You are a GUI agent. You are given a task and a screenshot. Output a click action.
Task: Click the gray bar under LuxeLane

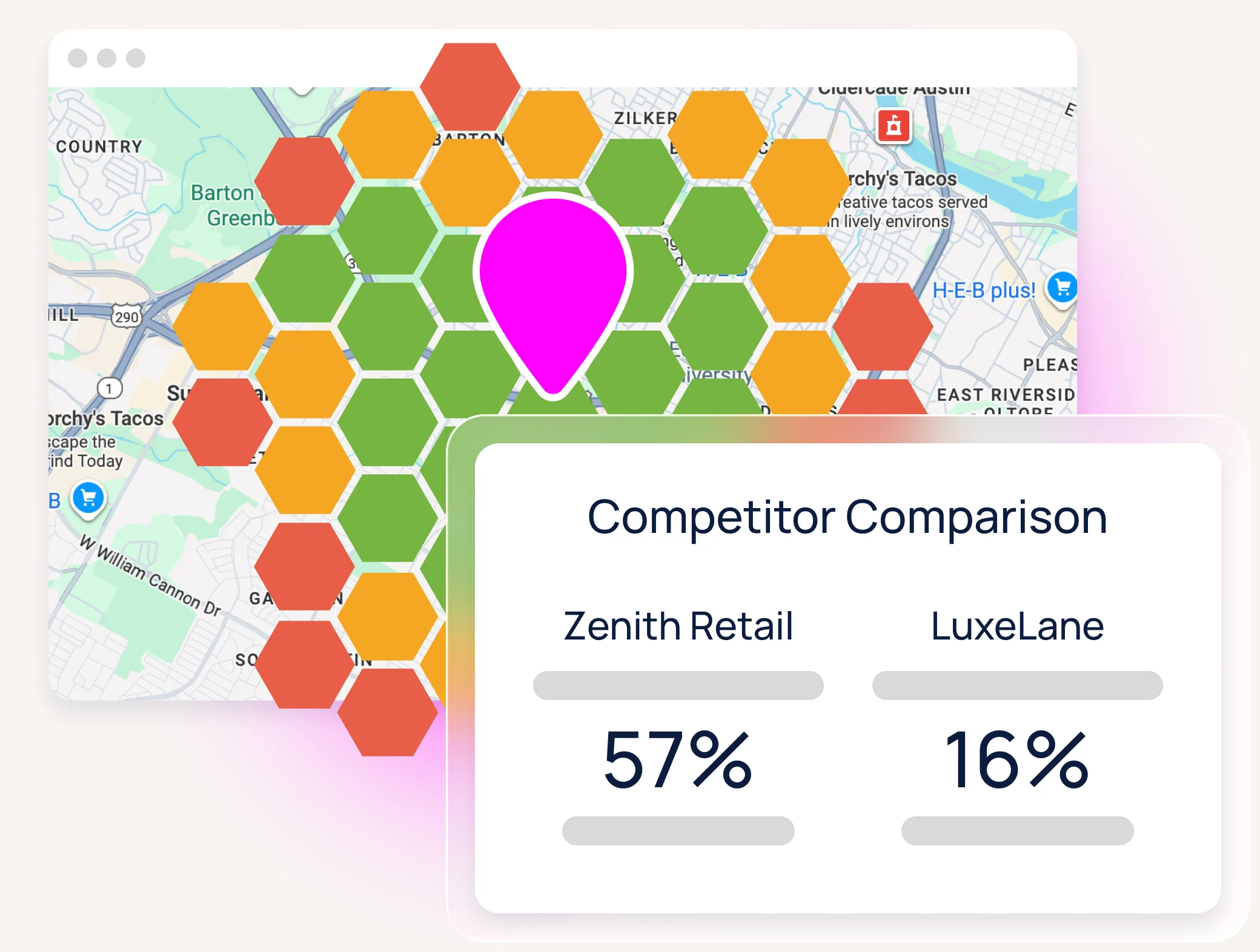pyautogui.click(x=1017, y=685)
